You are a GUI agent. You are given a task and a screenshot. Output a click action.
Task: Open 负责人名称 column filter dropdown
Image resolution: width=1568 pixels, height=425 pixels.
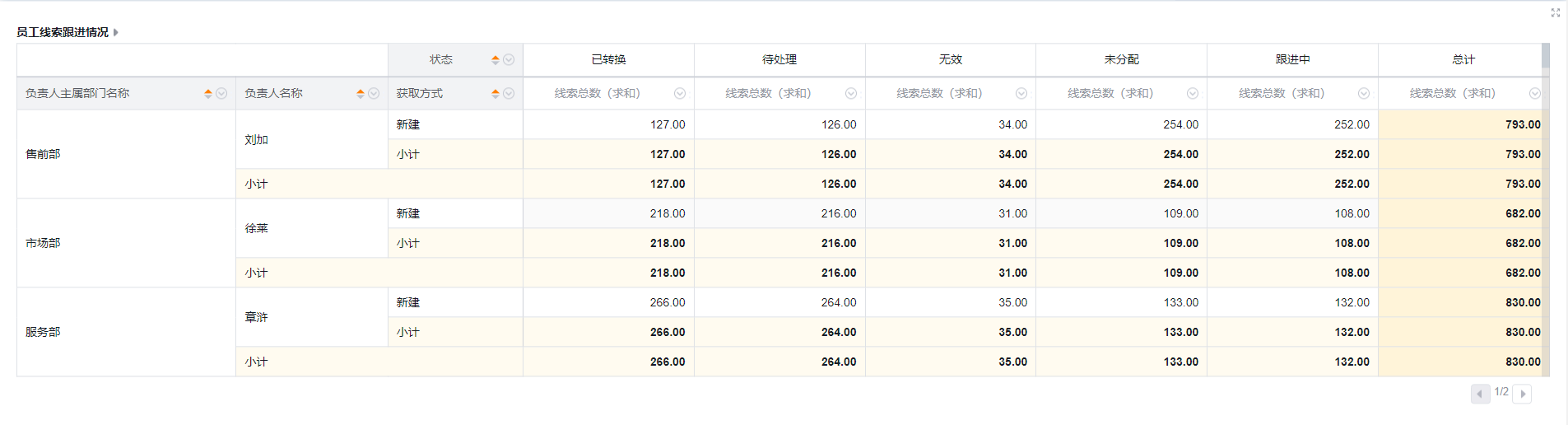[374, 94]
